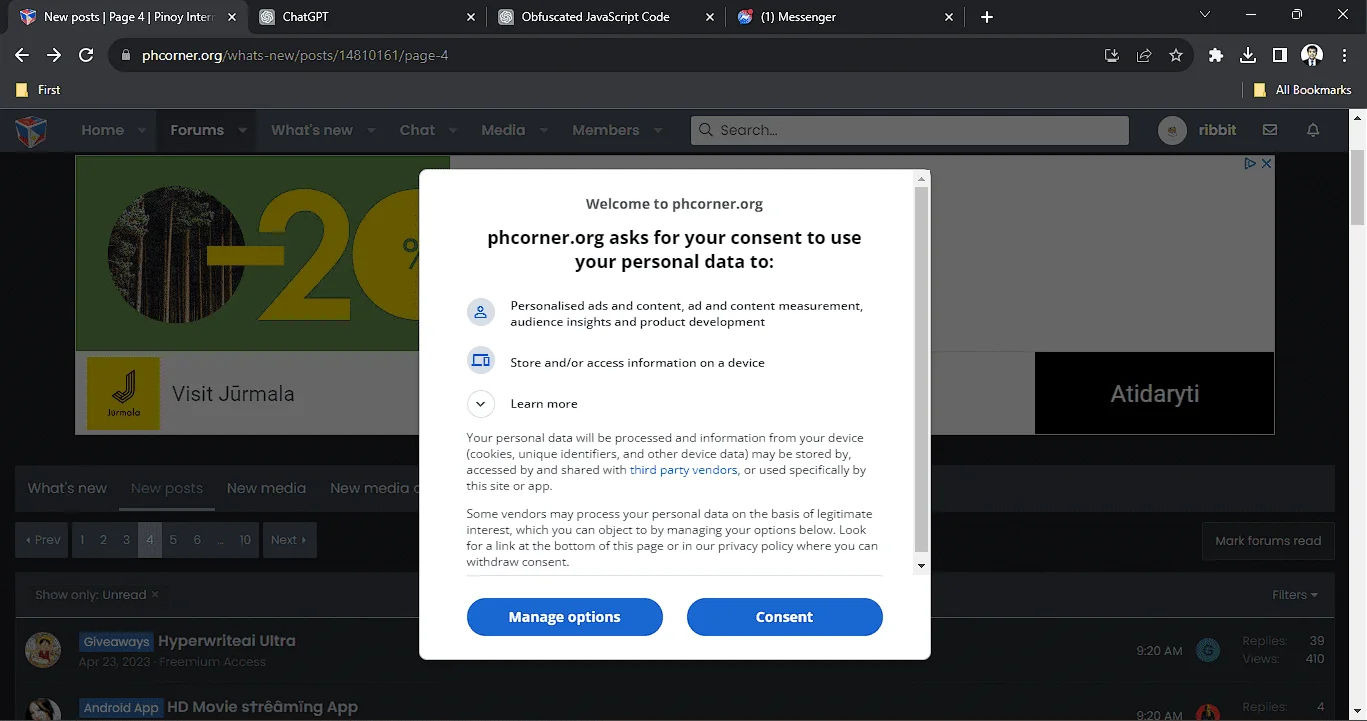The height and width of the screenshot is (721, 1367).
Task: Open the Chat menu item
Action: [x=417, y=130]
